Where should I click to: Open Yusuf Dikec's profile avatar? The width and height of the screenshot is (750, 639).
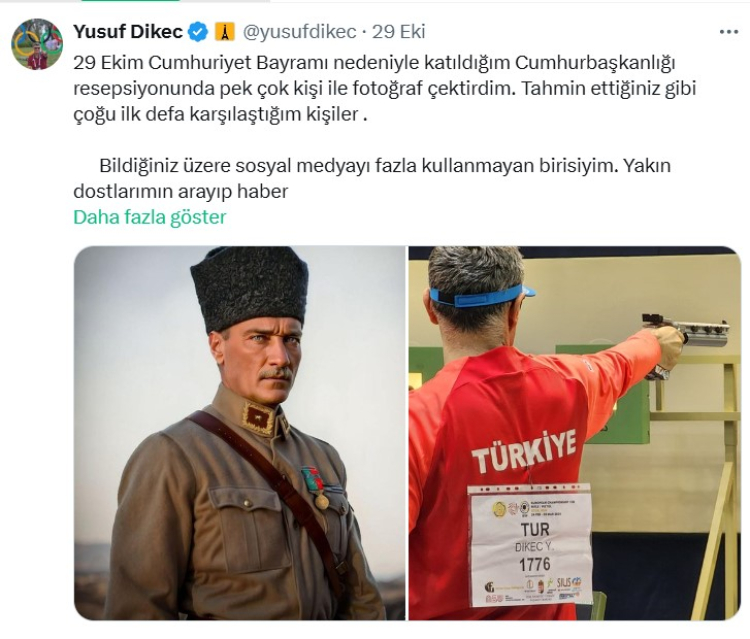37,44
